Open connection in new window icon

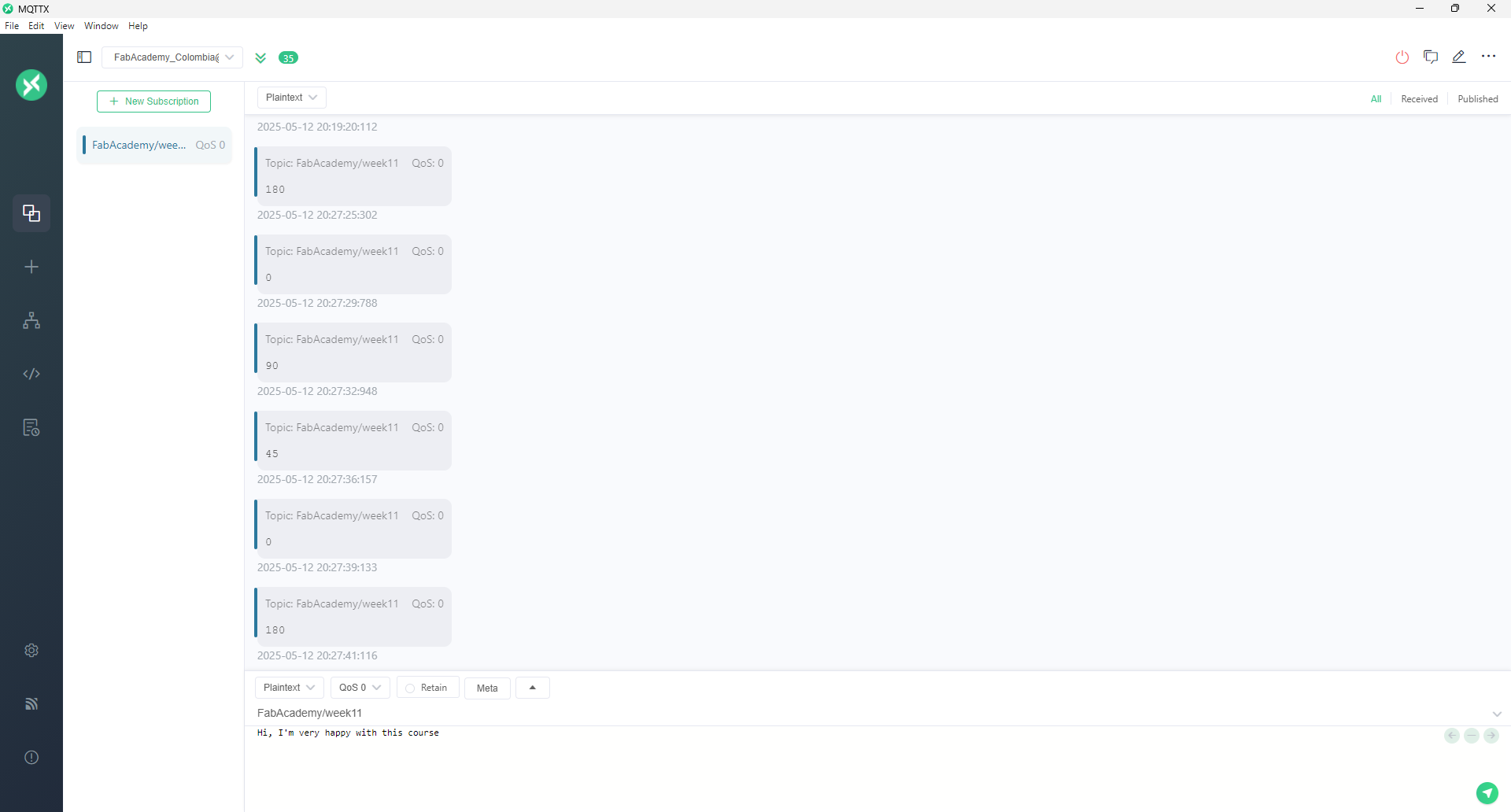tap(1431, 57)
